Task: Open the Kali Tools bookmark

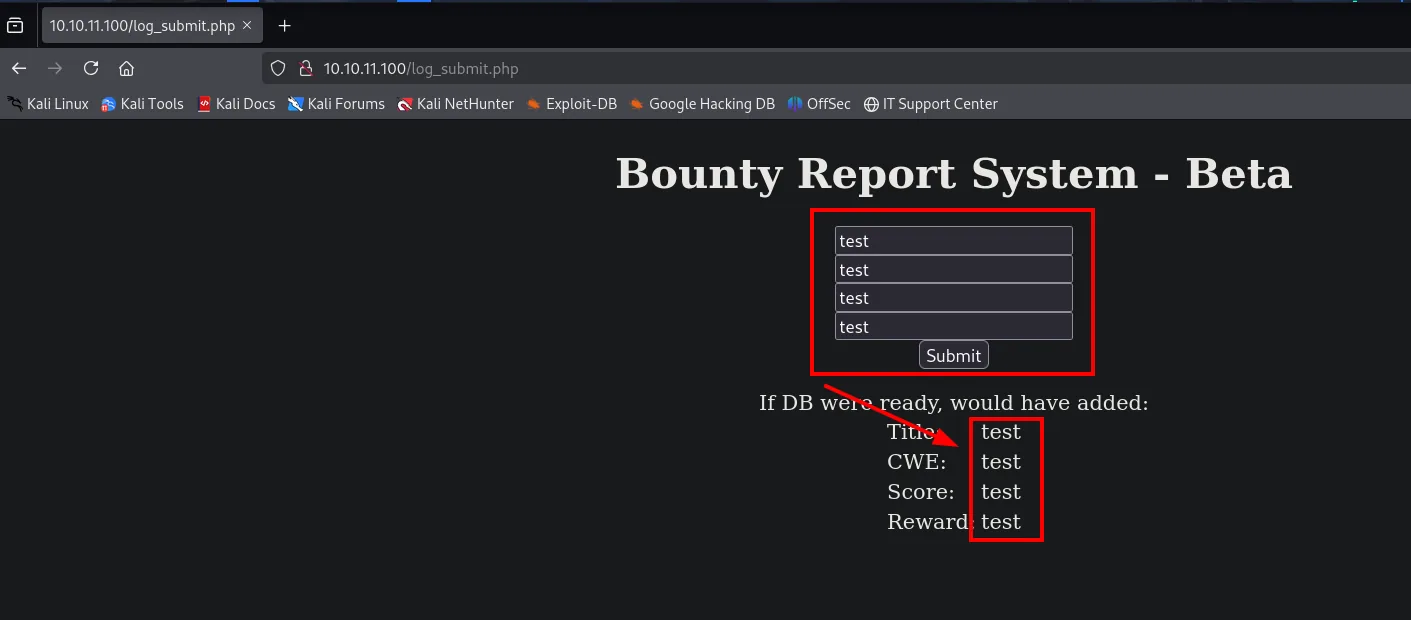Action: (x=142, y=104)
